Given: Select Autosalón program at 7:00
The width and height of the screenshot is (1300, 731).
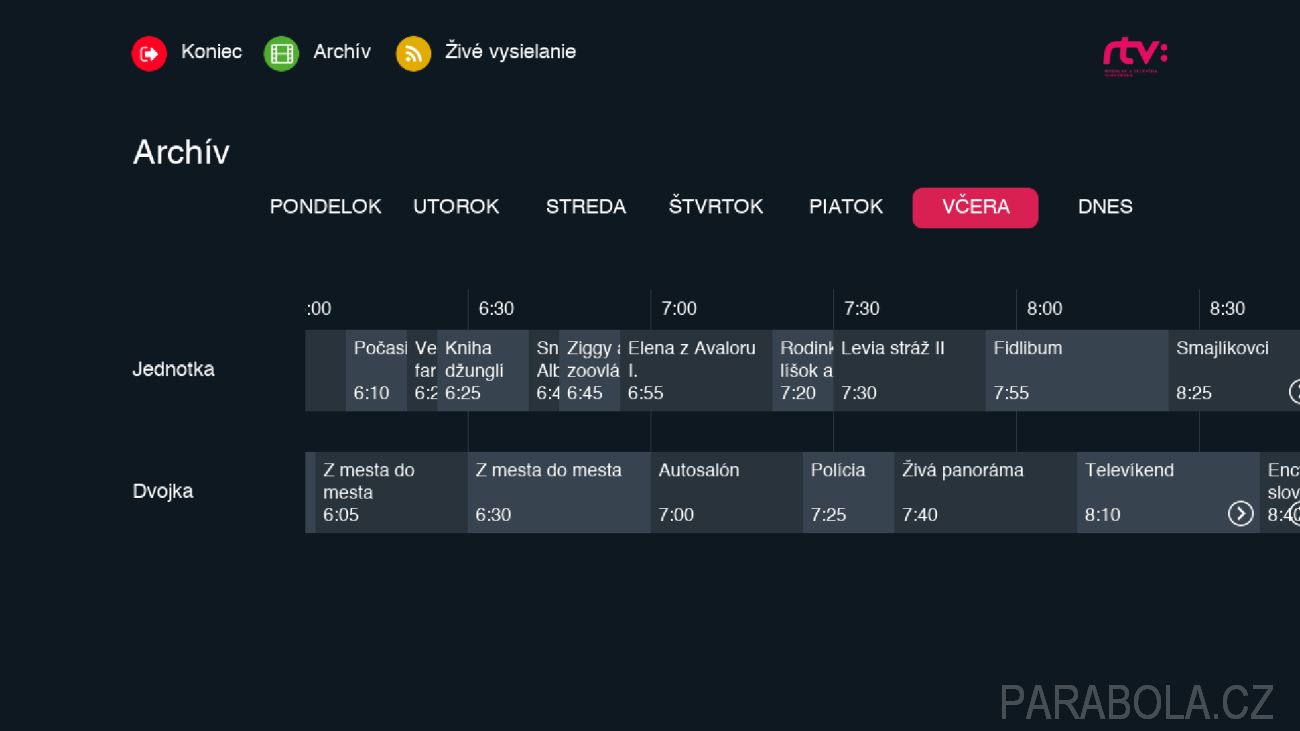Looking at the screenshot, I should point(727,492).
